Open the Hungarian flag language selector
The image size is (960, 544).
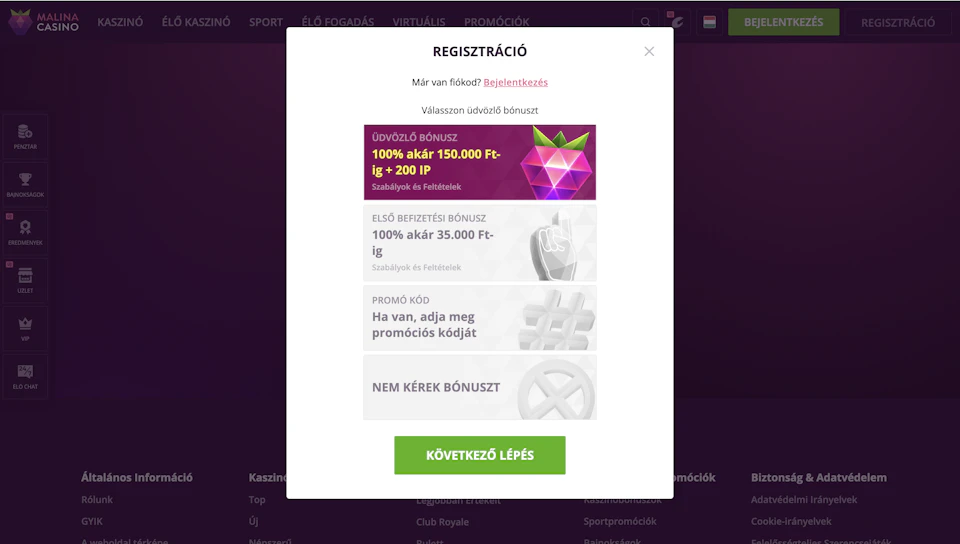pos(710,22)
